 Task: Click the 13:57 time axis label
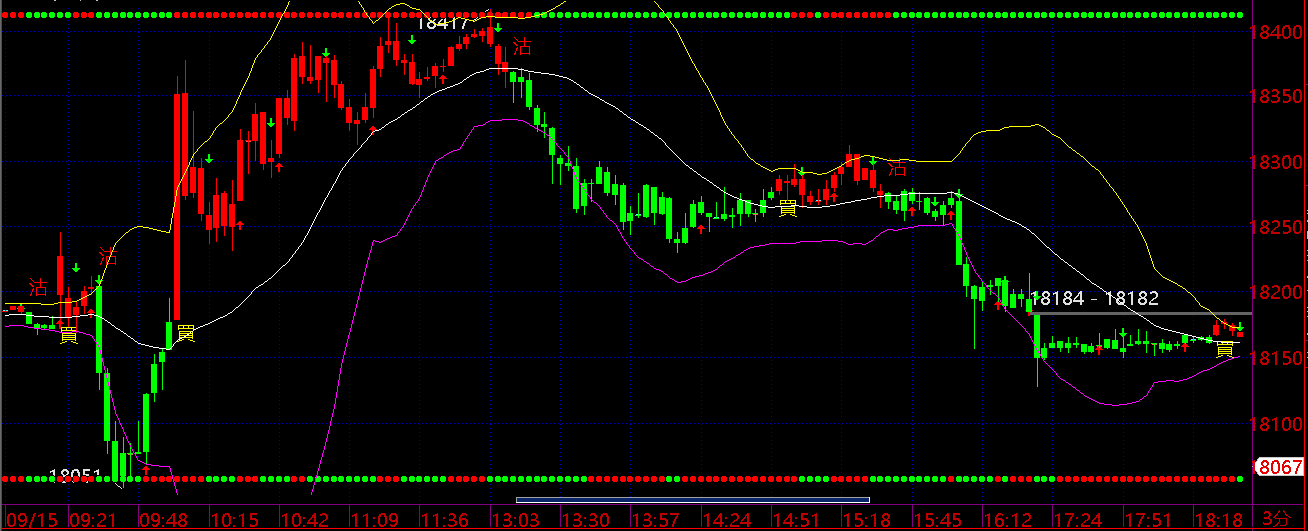[x=657, y=520]
